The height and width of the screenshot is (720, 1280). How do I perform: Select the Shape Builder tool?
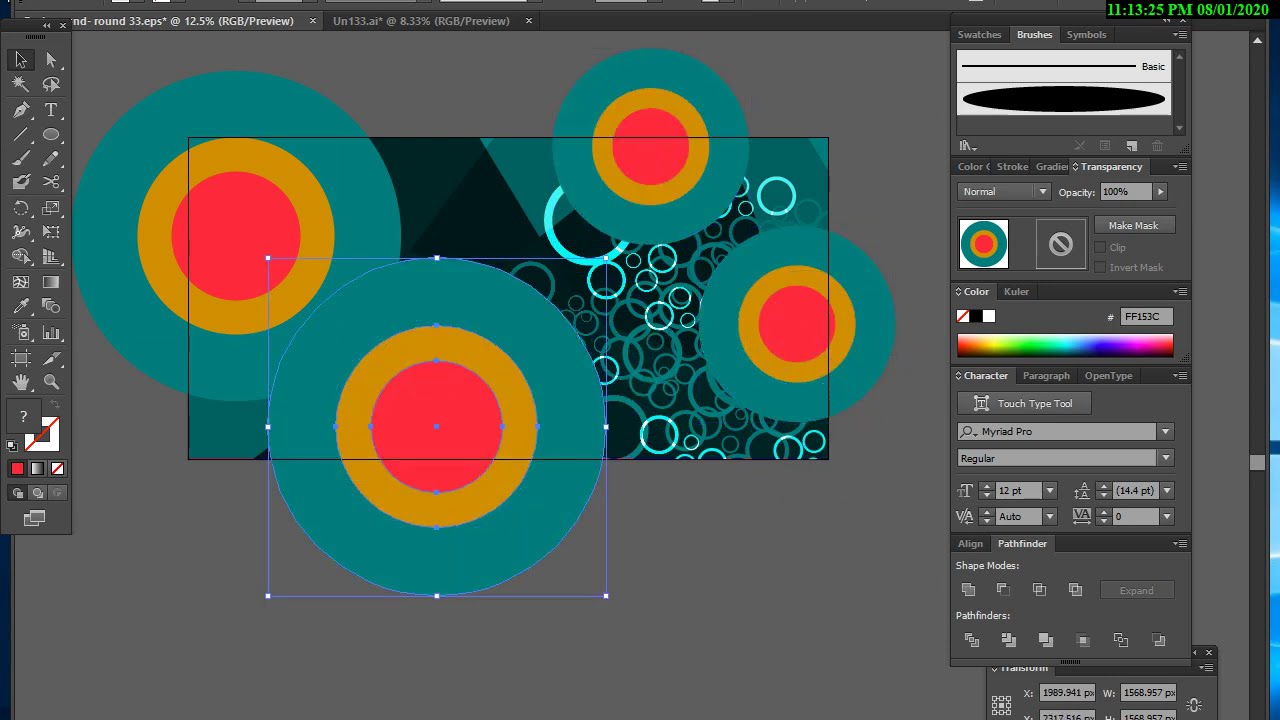pyautogui.click(x=21, y=257)
